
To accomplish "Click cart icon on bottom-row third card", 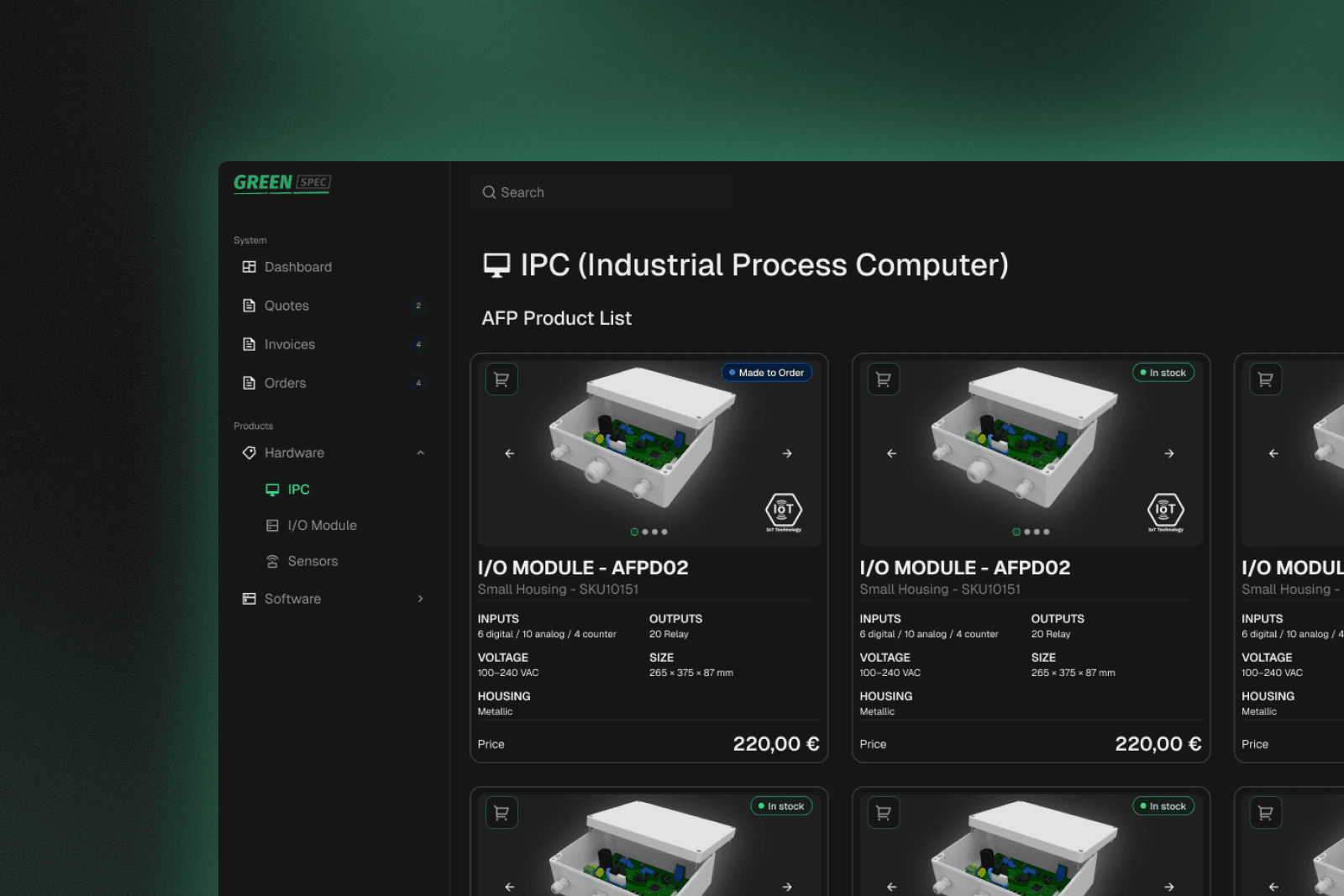I will 1266,813.
